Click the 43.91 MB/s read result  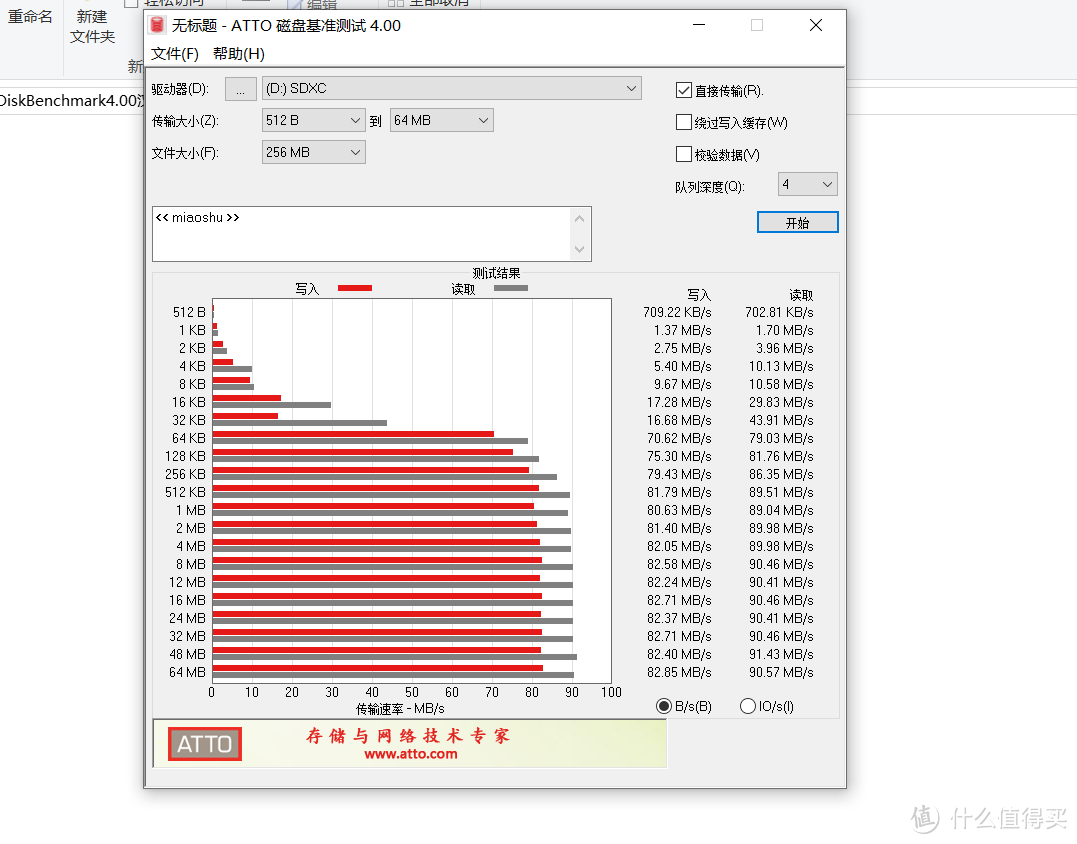(x=781, y=420)
